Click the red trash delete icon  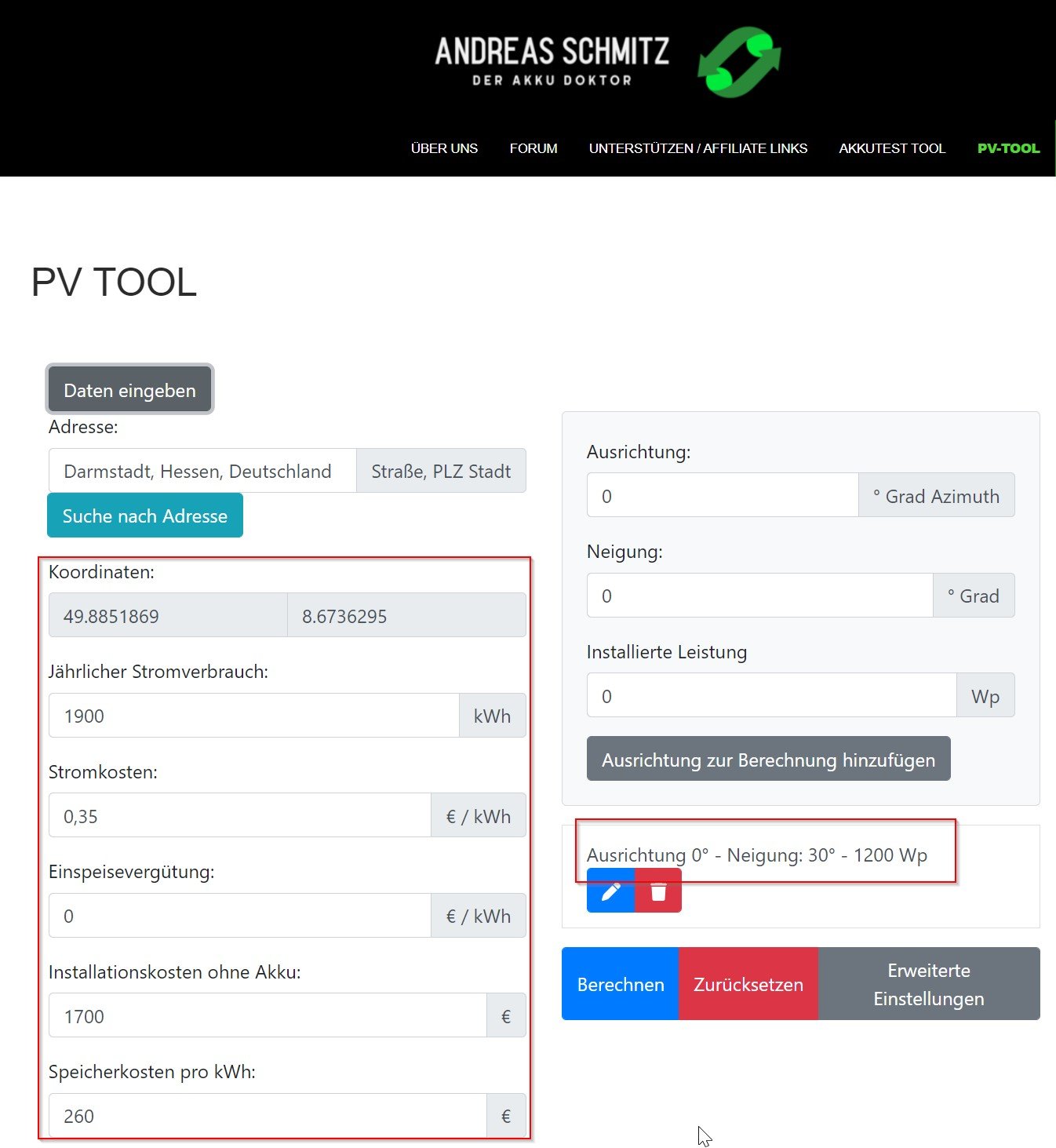tap(658, 891)
